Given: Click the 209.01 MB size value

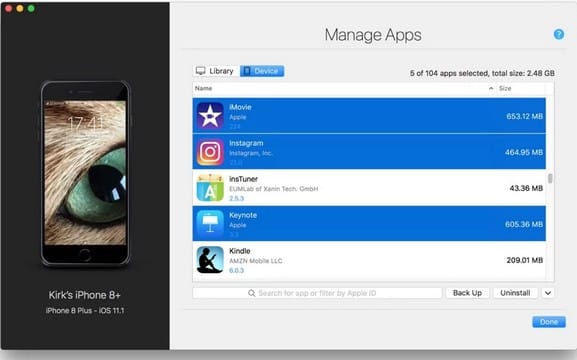Looking at the screenshot, I should 524,260.
